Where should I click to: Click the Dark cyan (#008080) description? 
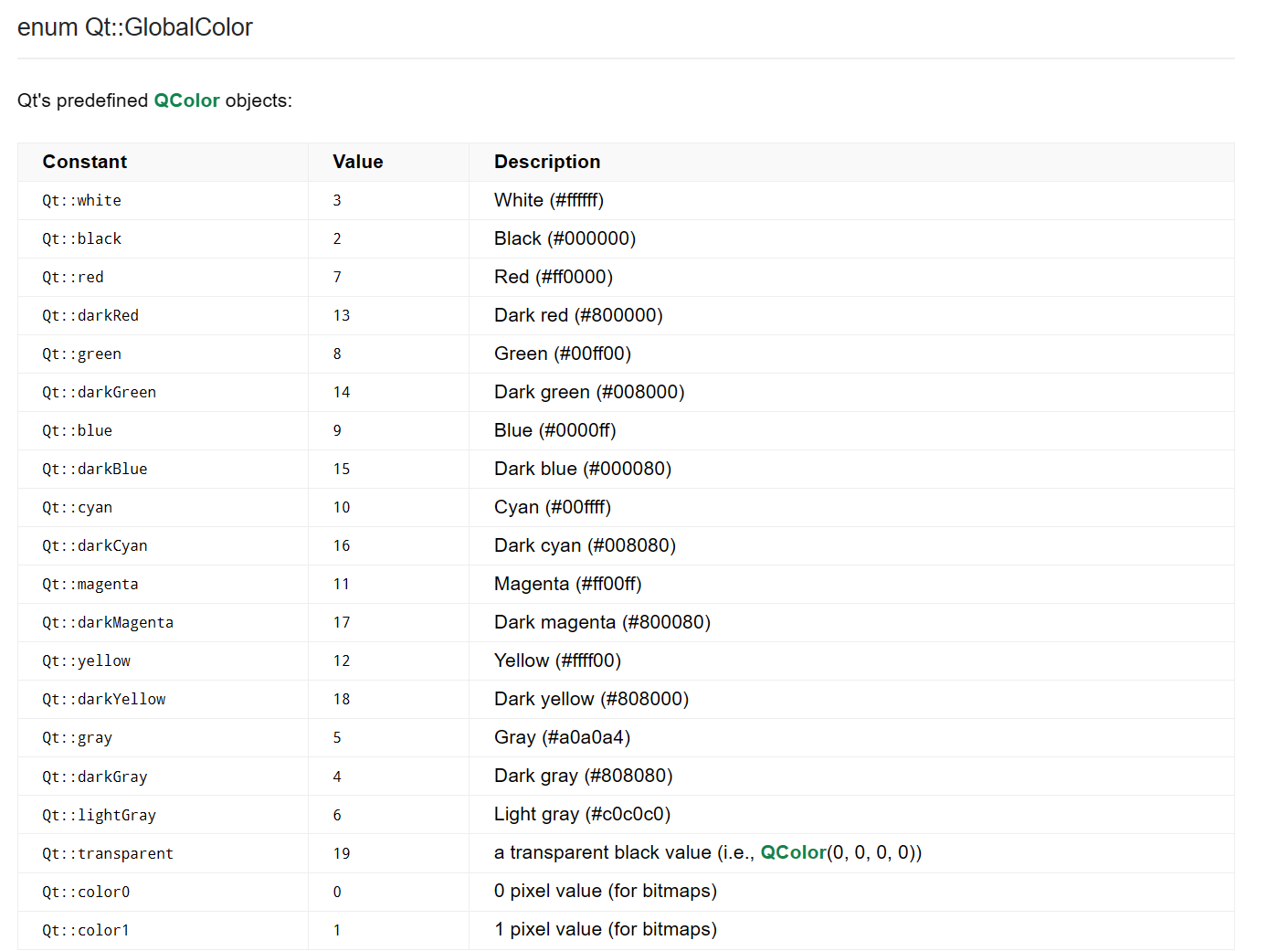point(585,545)
